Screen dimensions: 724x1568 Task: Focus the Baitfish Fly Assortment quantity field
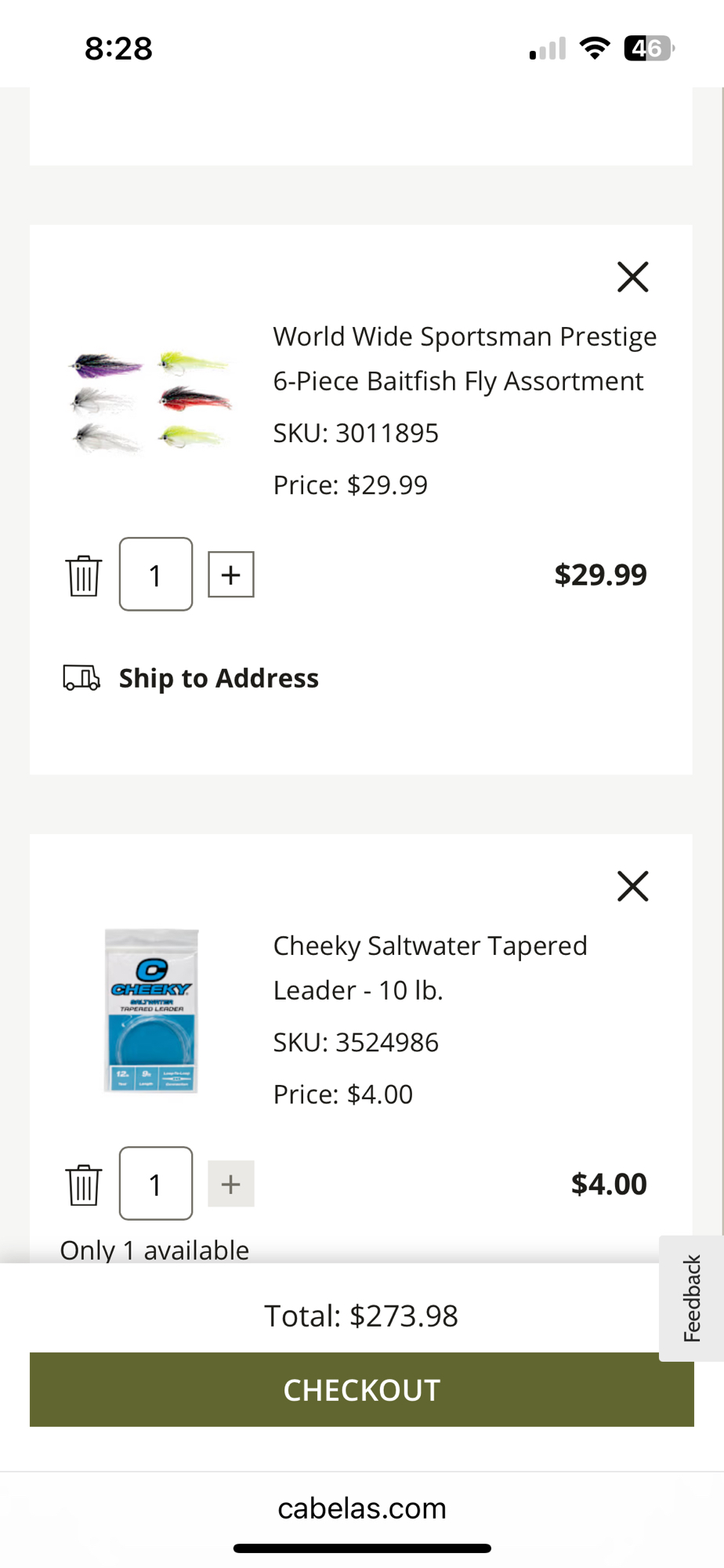click(156, 575)
